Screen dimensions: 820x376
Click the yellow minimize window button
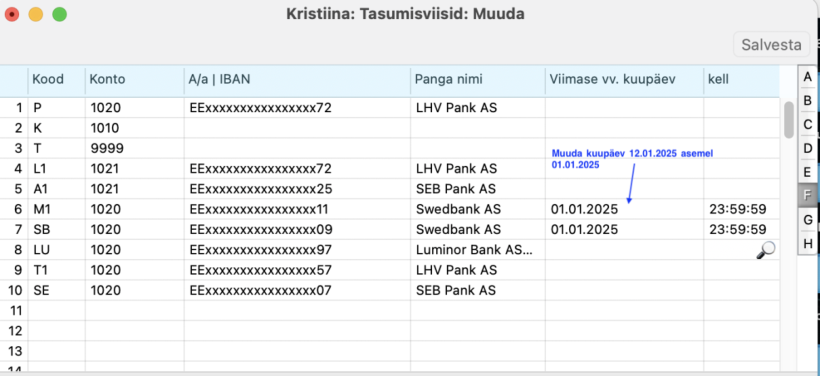(35, 14)
